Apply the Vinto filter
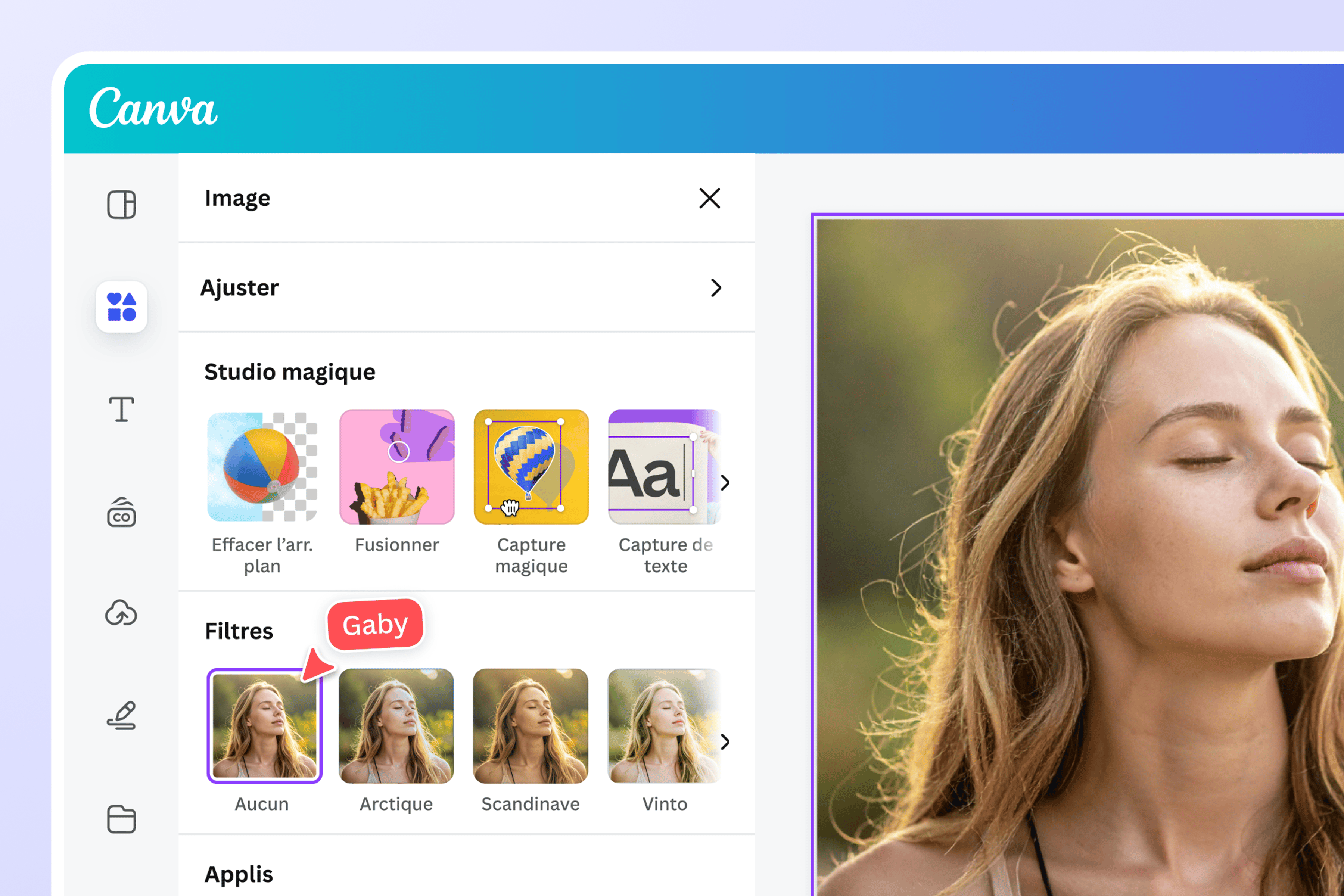This screenshot has width=1344, height=896. 664,726
